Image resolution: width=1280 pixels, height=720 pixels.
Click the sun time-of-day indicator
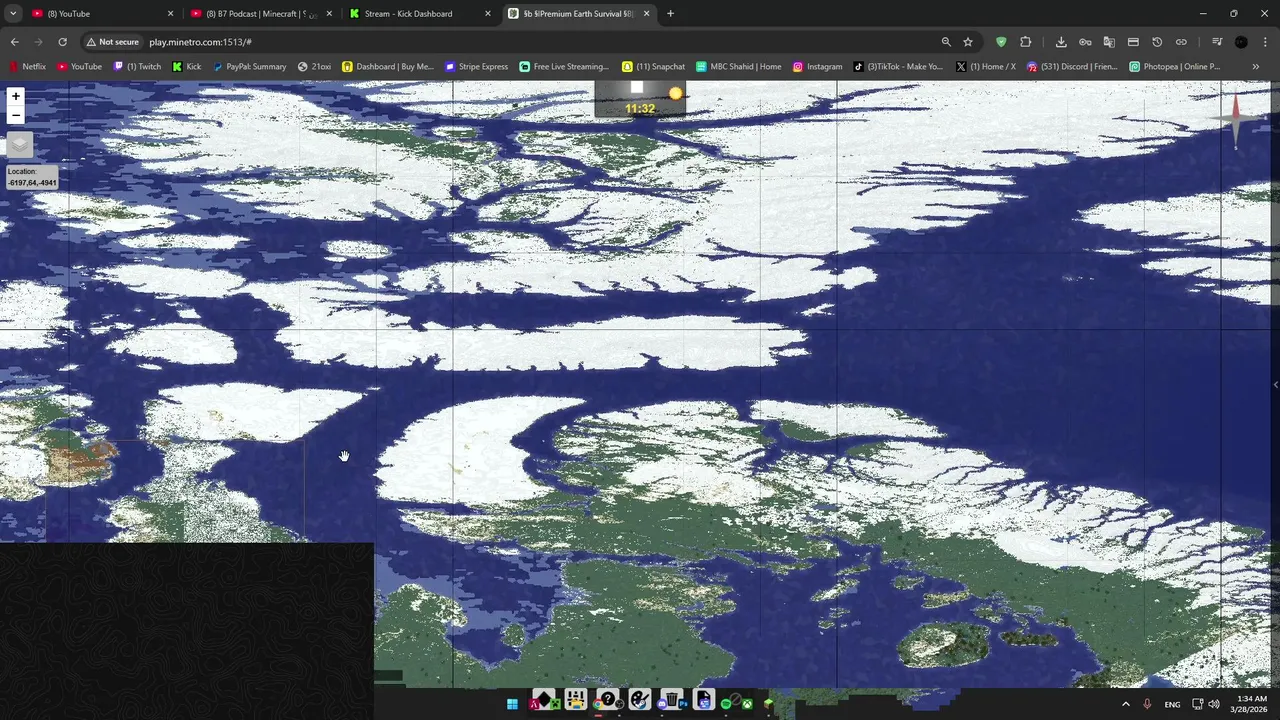click(x=676, y=93)
